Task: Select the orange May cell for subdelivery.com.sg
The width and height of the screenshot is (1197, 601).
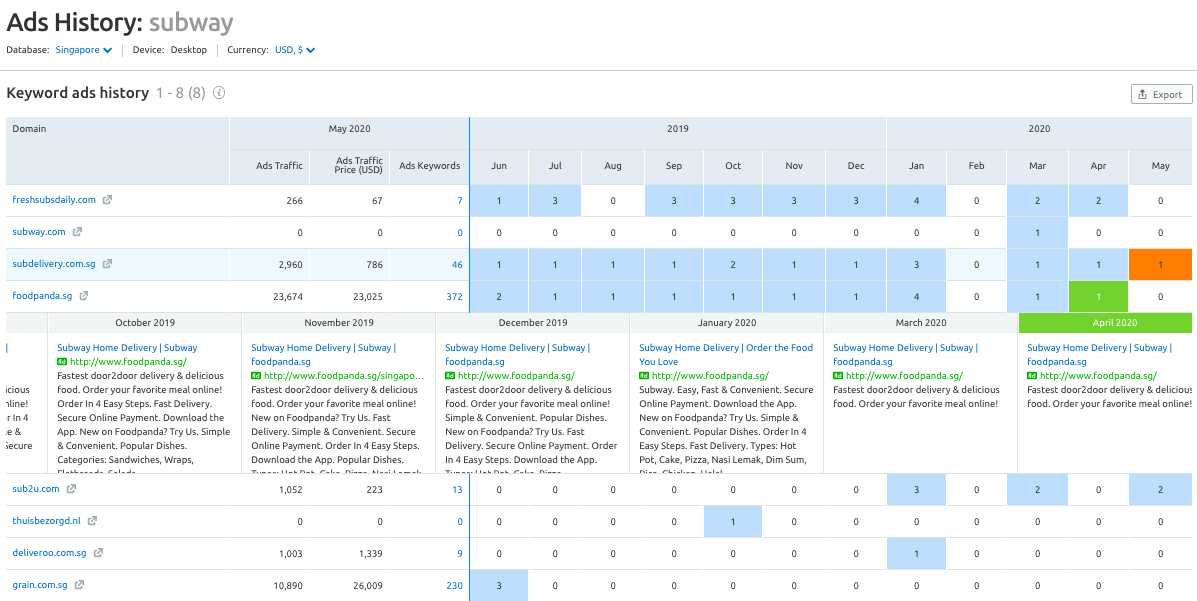Action: 1160,265
